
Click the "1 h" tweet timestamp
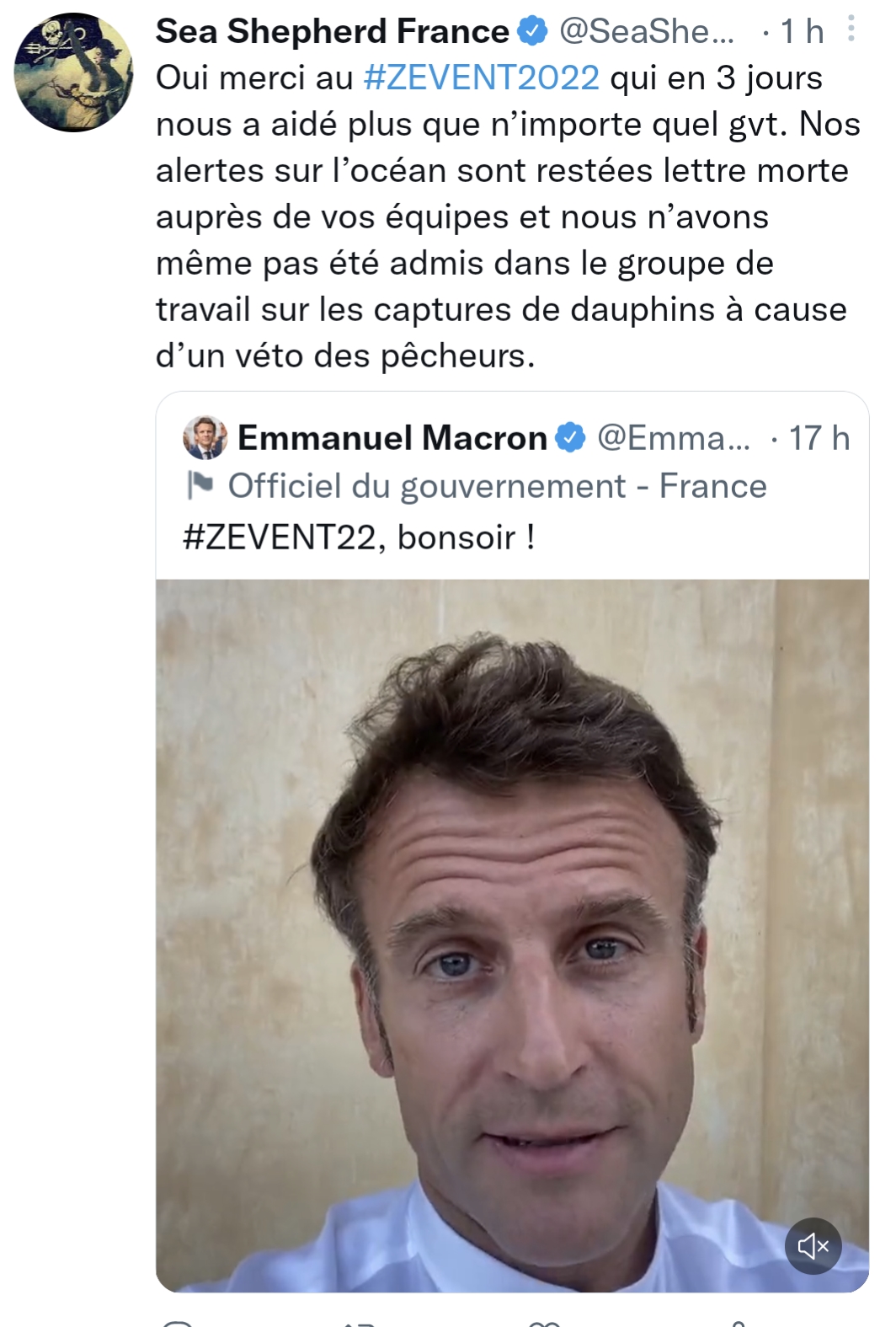[801, 32]
